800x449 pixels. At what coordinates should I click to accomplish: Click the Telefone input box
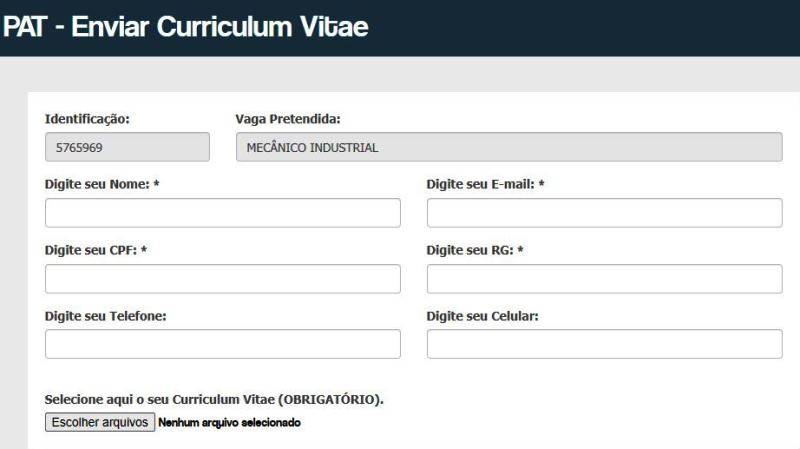(x=222, y=344)
